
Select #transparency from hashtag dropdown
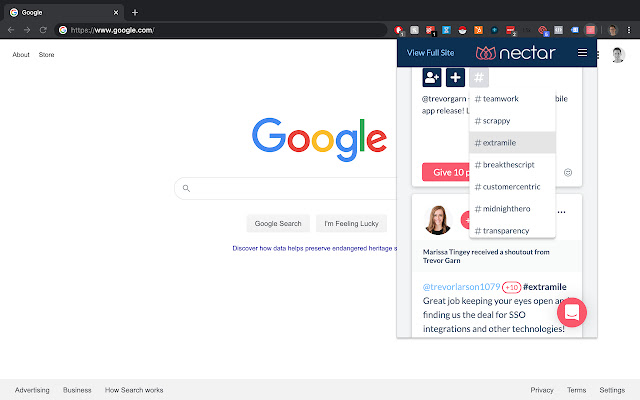tap(512, 230)
